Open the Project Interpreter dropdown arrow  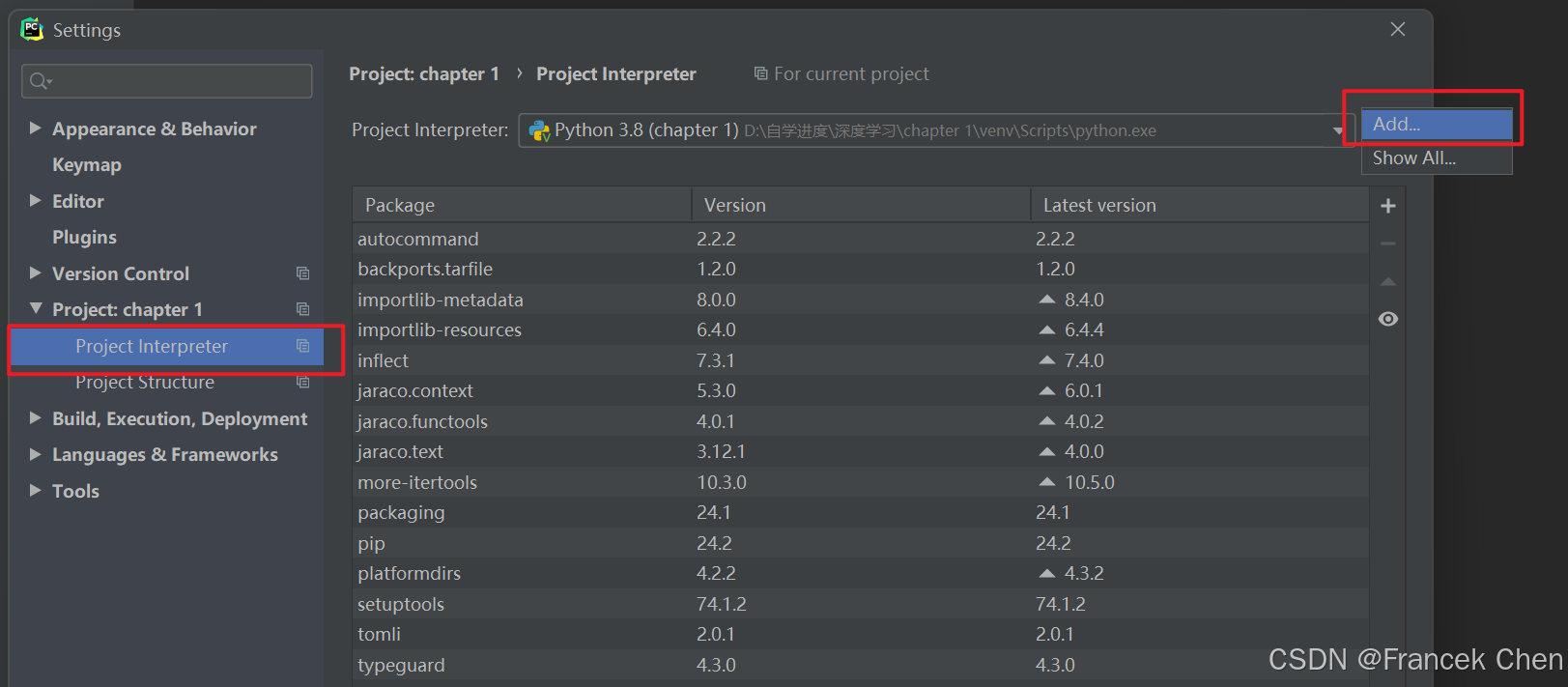coord(1338,130)
